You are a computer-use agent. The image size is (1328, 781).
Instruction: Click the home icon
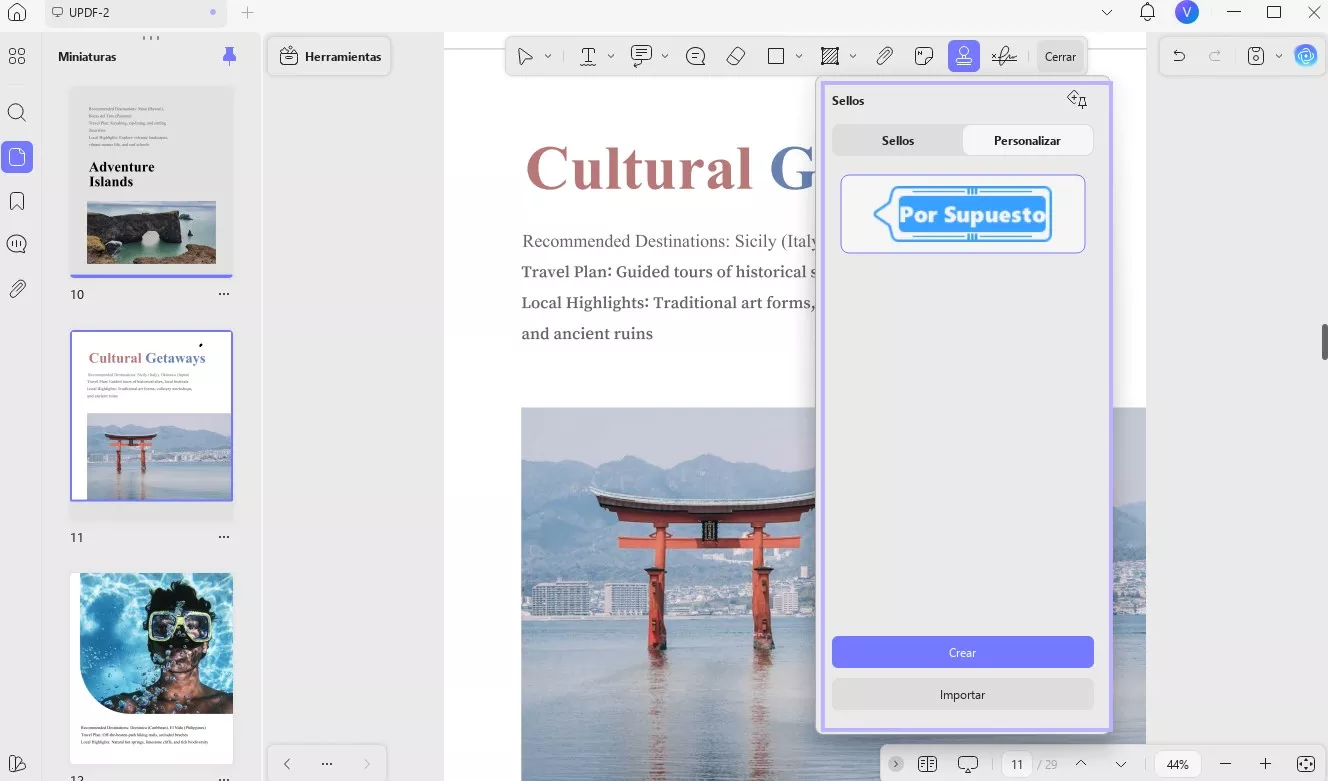[x=17, y=13]
